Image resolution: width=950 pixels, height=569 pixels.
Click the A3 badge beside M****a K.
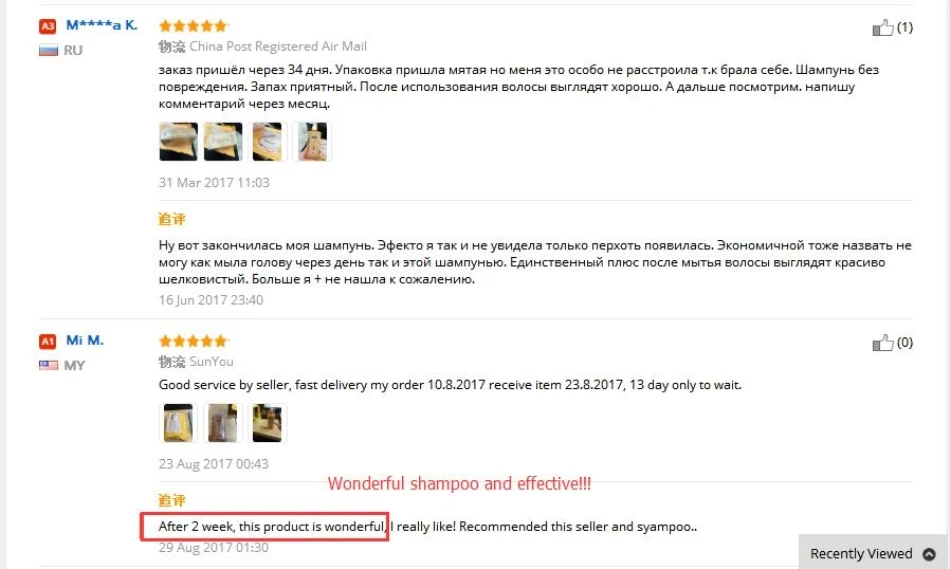47,26
